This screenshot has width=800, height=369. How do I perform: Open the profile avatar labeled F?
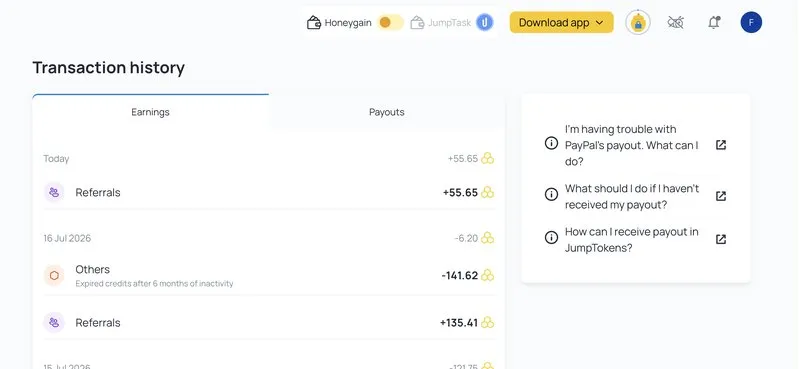pos(751,22)
